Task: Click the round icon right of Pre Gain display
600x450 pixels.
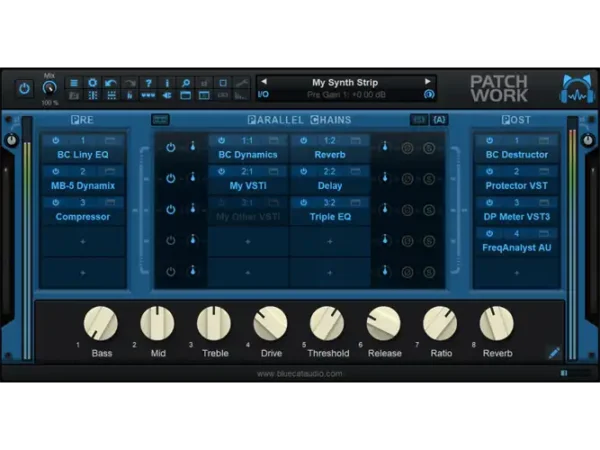Action: 429,94
